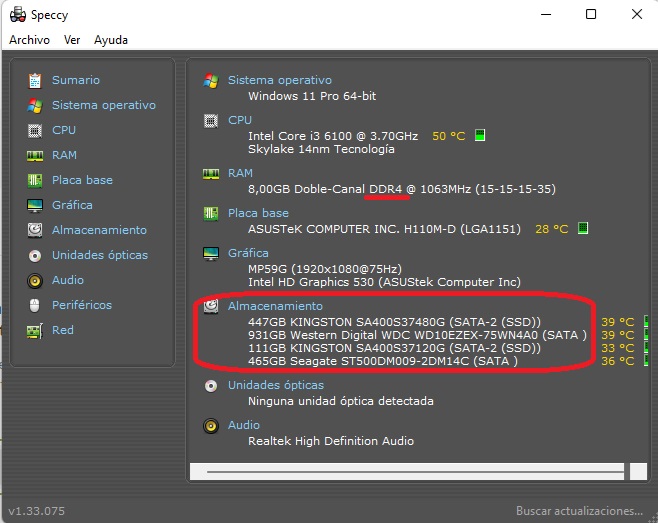This screenshot has width=658, height=523.
Task: Click the Audio heading in summary panel
Action: tap(243, 425)
